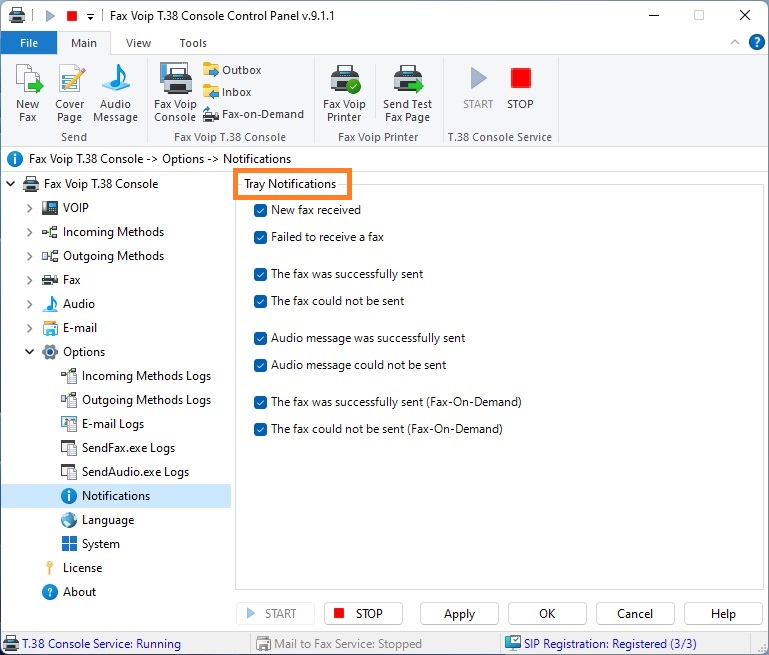Switch to the View ribbon tab
This screenshot has height=655, width=769.
click(138, 43)
